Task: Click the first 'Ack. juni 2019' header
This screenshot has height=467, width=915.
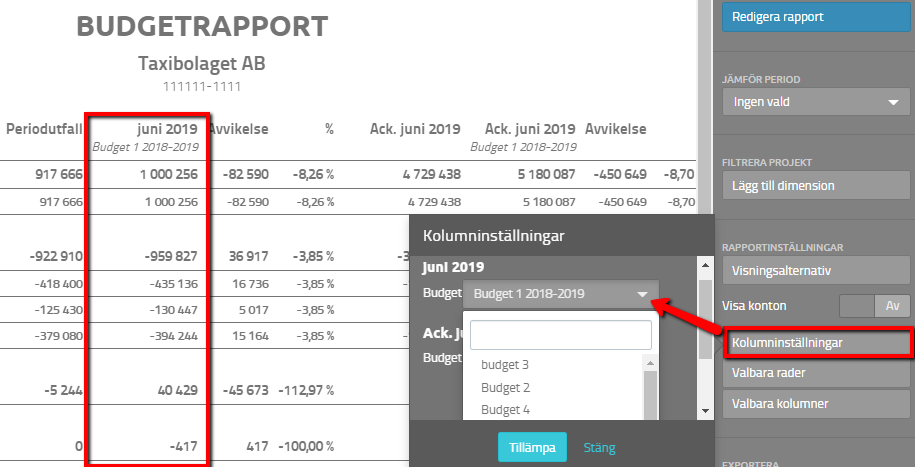Action: [415, 129]
